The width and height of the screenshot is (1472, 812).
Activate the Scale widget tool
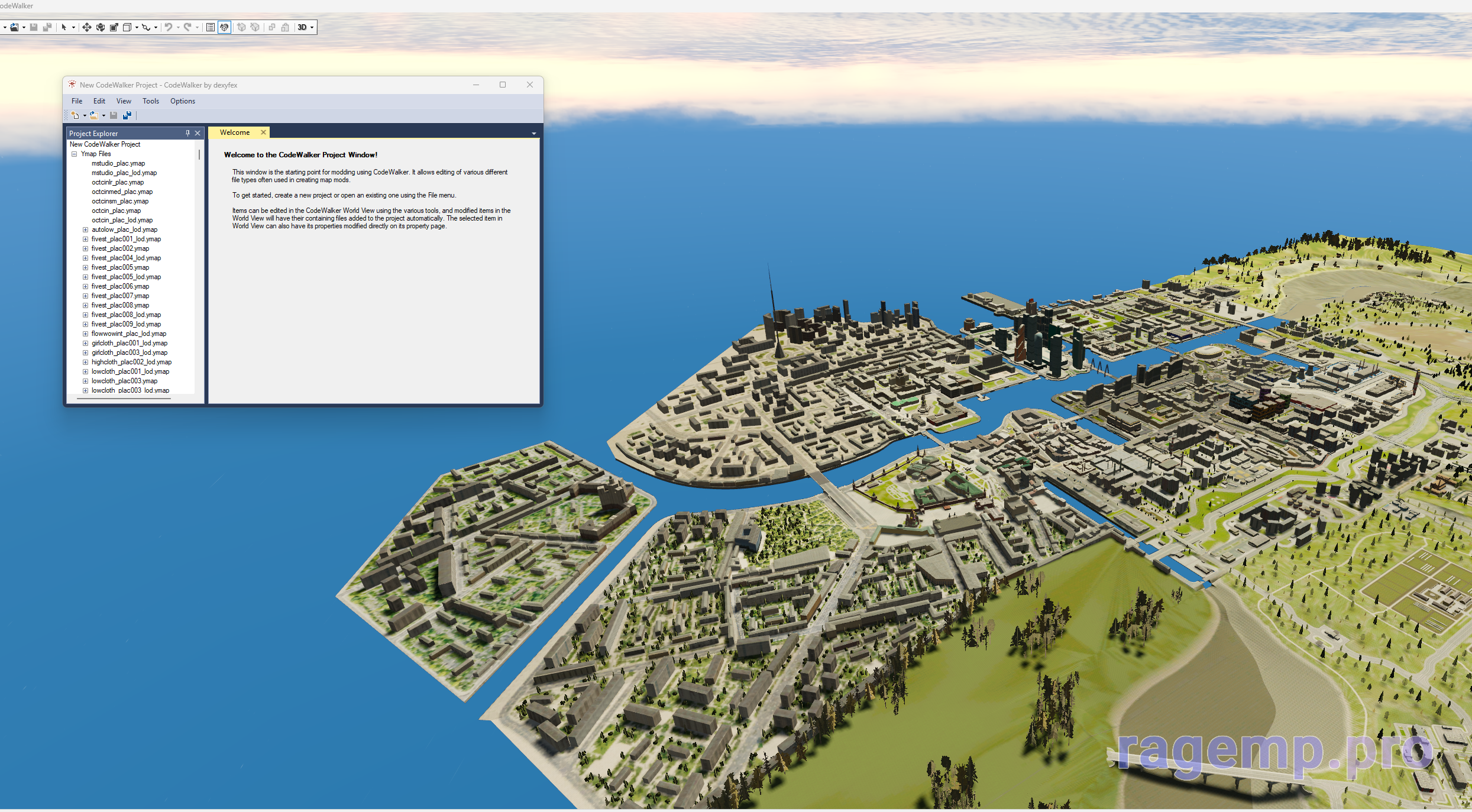click(114, 27)
